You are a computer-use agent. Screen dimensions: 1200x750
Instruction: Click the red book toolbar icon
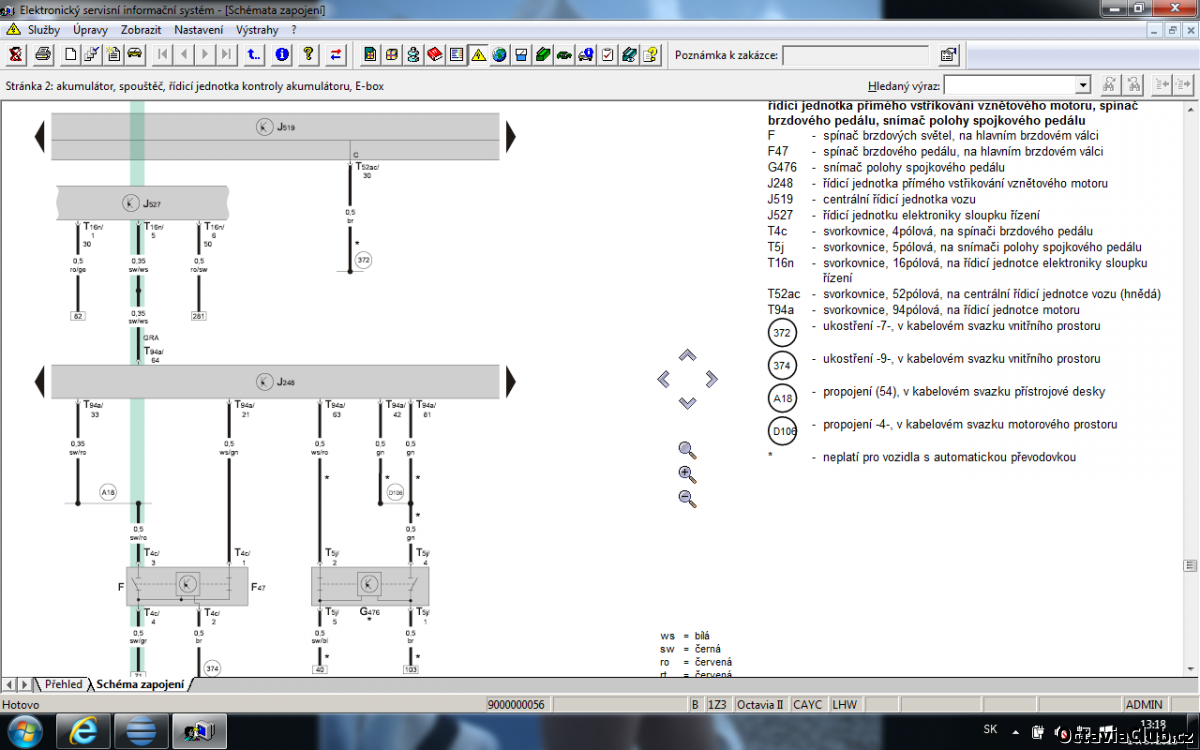click(x=434, y=55)
